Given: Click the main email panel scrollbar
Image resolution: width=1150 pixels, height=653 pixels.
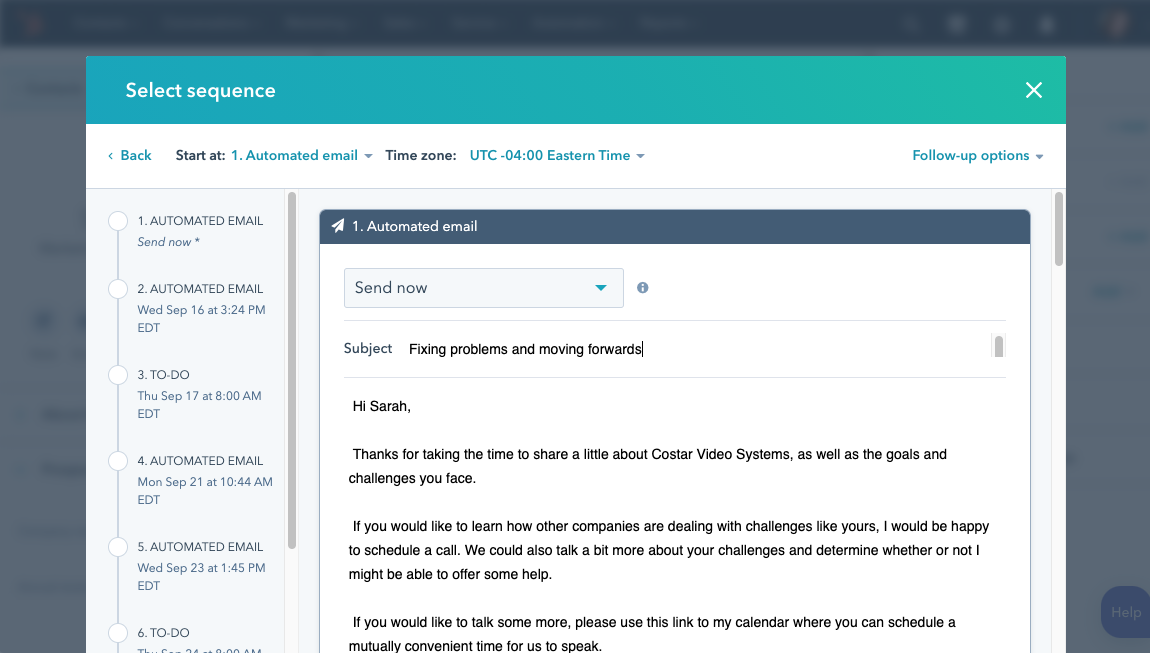Looking at the screenshot, I should [x=1058, y=229].
